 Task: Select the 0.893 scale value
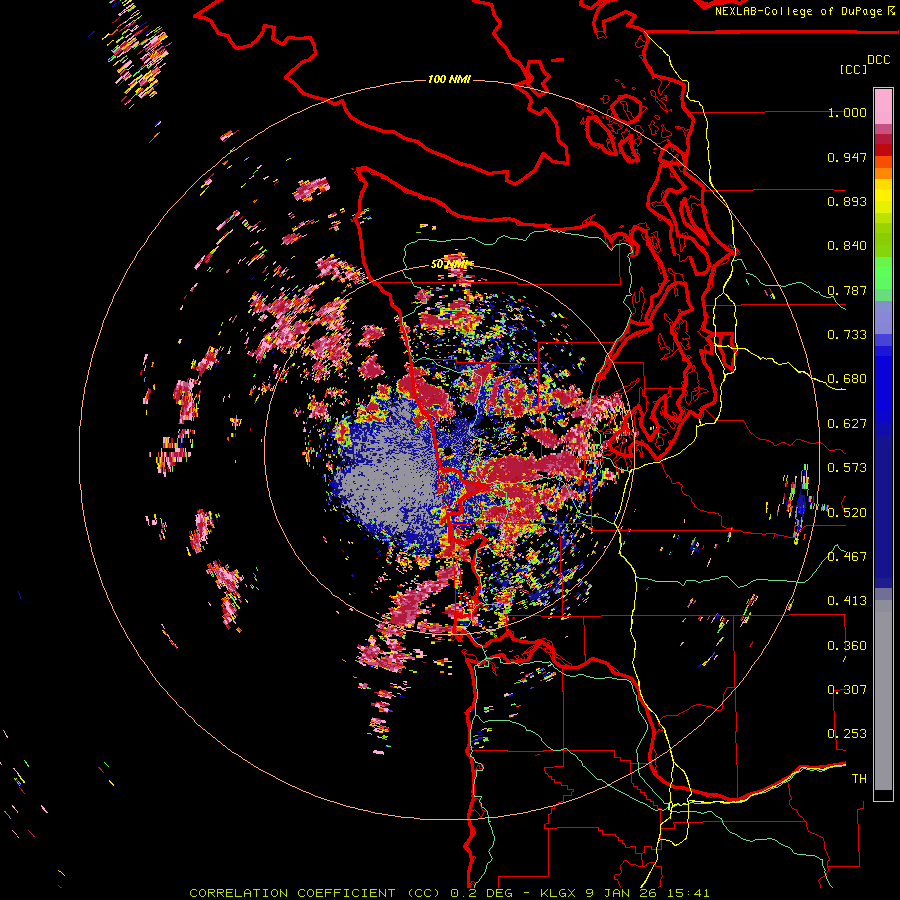tap(847, 201)
